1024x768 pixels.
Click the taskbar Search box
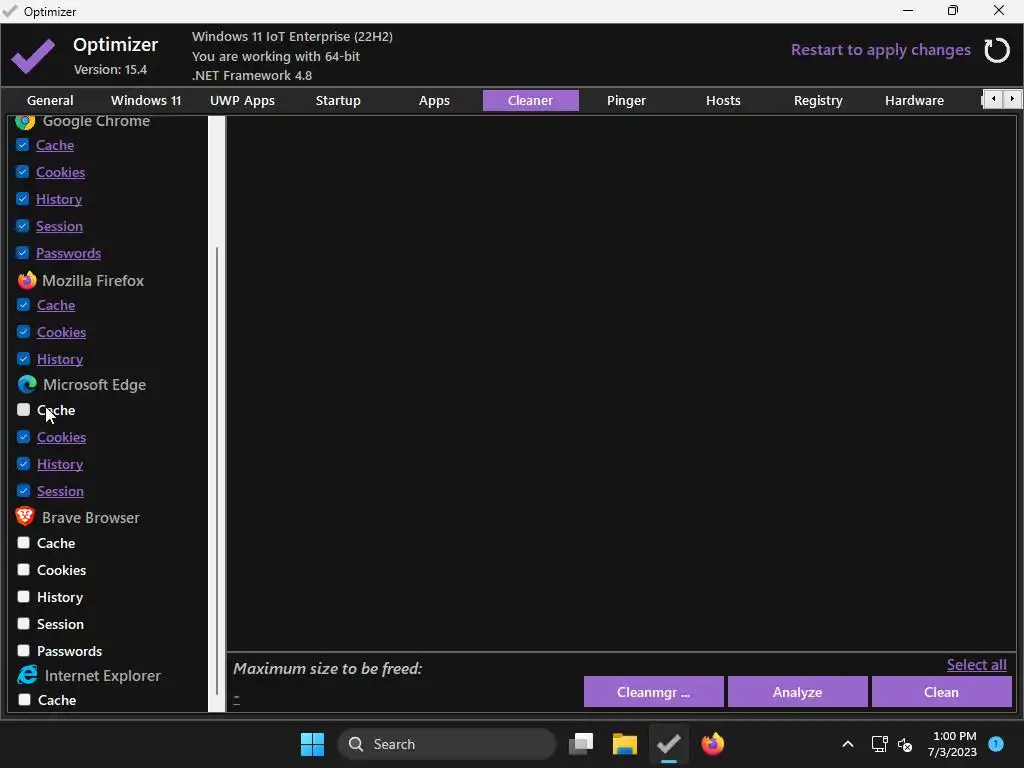tap(447, 744)
